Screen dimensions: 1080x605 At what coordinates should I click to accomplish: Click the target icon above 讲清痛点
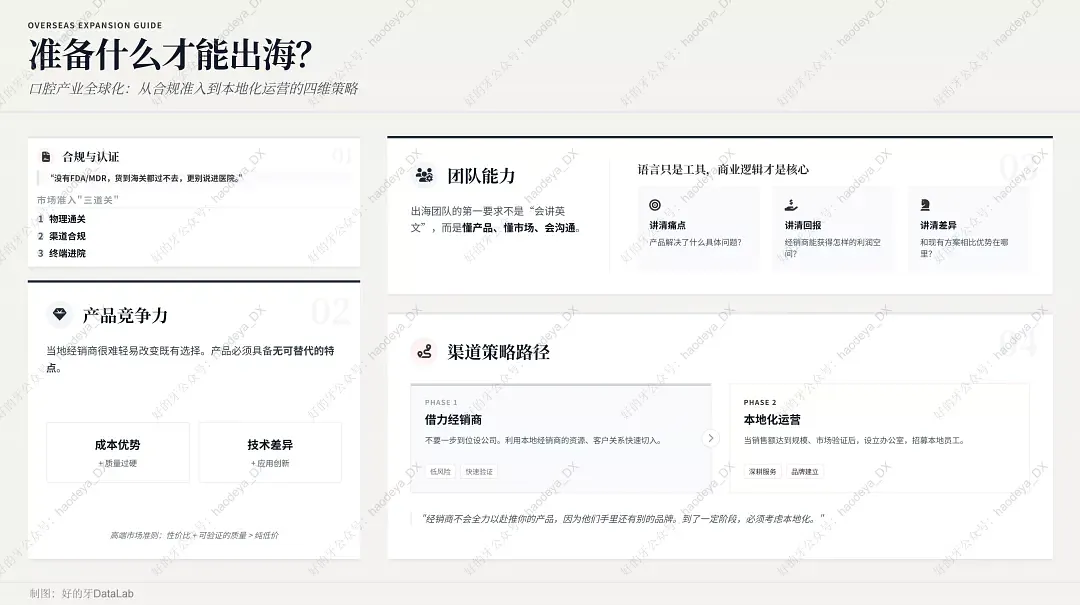tap(655, 205)
